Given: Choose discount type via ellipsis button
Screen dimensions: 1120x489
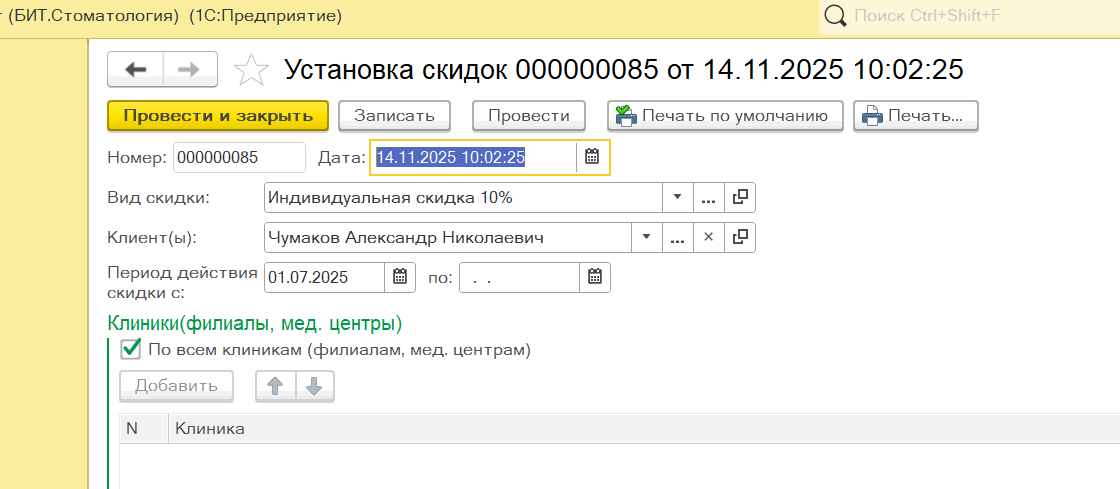Looking at the screenshot, I should click(x=708, y=197).
